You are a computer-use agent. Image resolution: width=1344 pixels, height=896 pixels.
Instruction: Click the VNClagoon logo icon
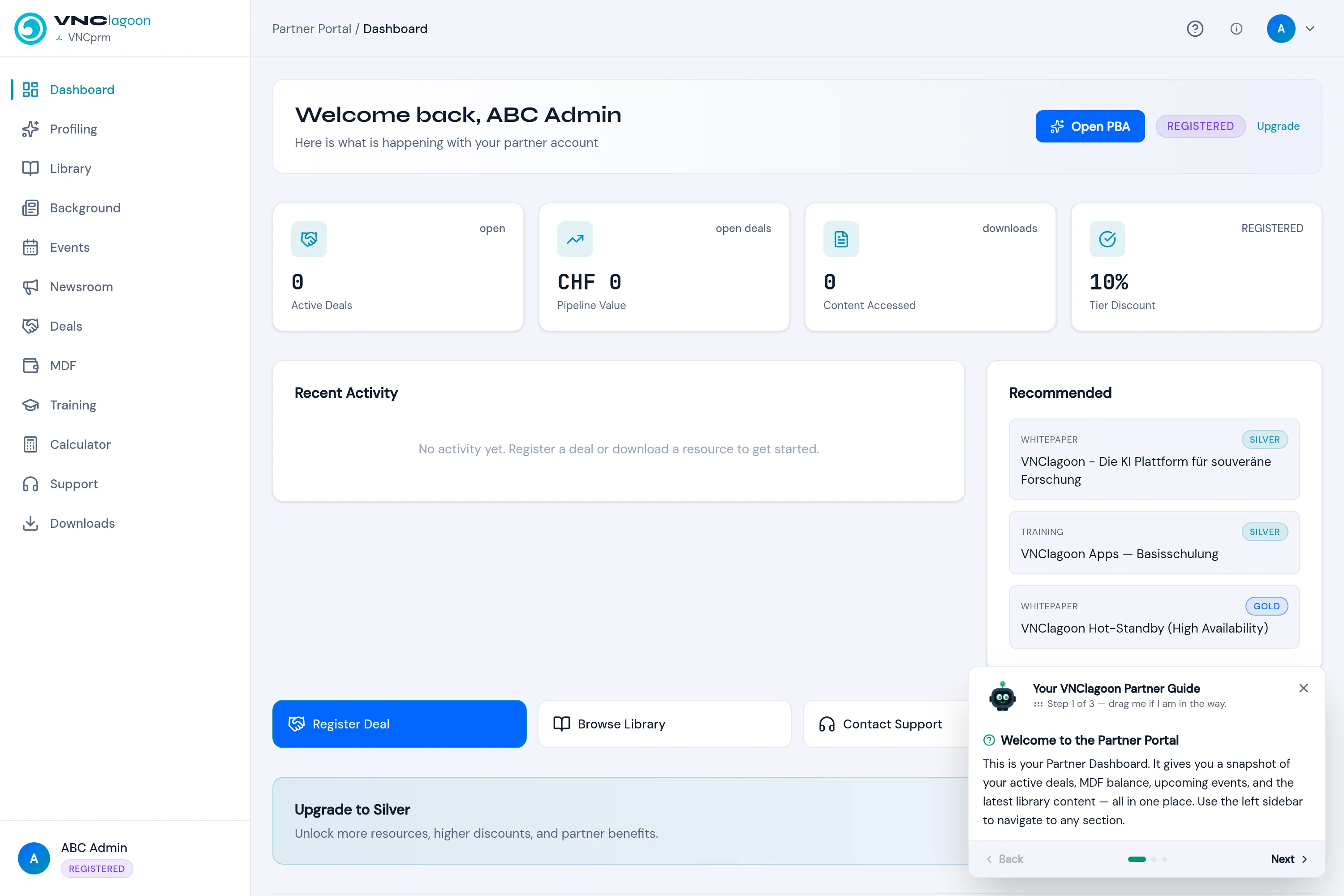30,29
